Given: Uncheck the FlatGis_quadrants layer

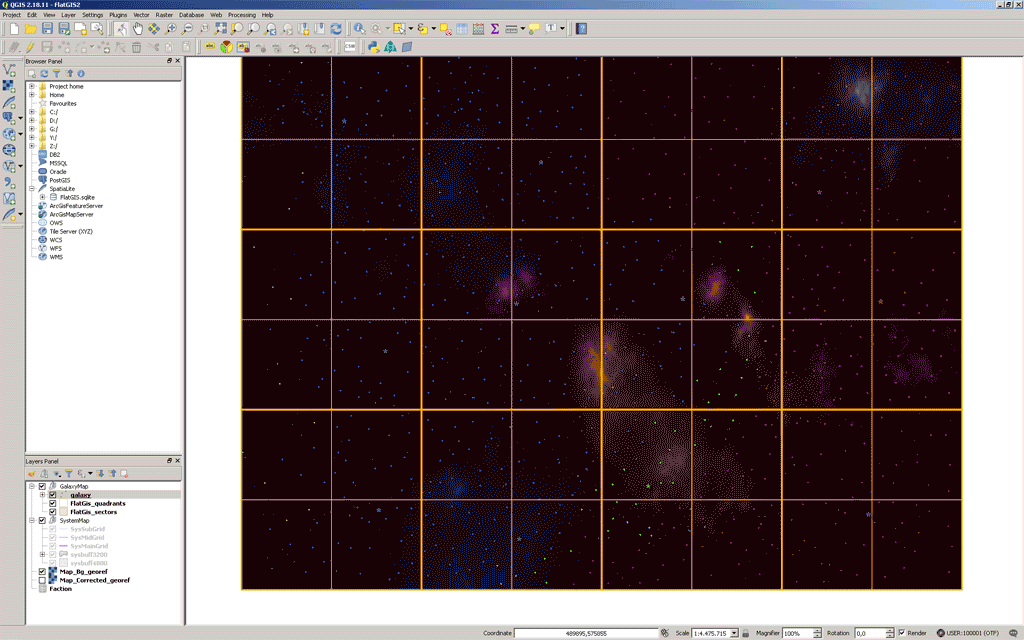Looking at the screenshot, I should [x=53, y=503].
